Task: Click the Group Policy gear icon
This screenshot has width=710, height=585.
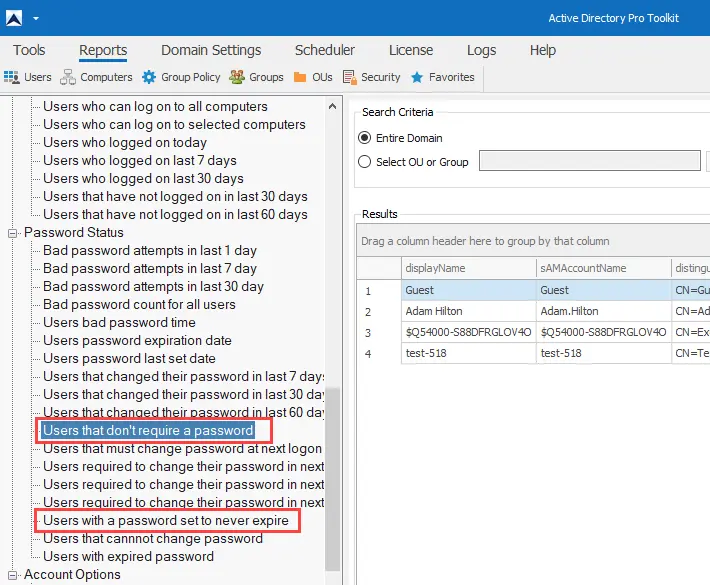Action: pos(149,77)
